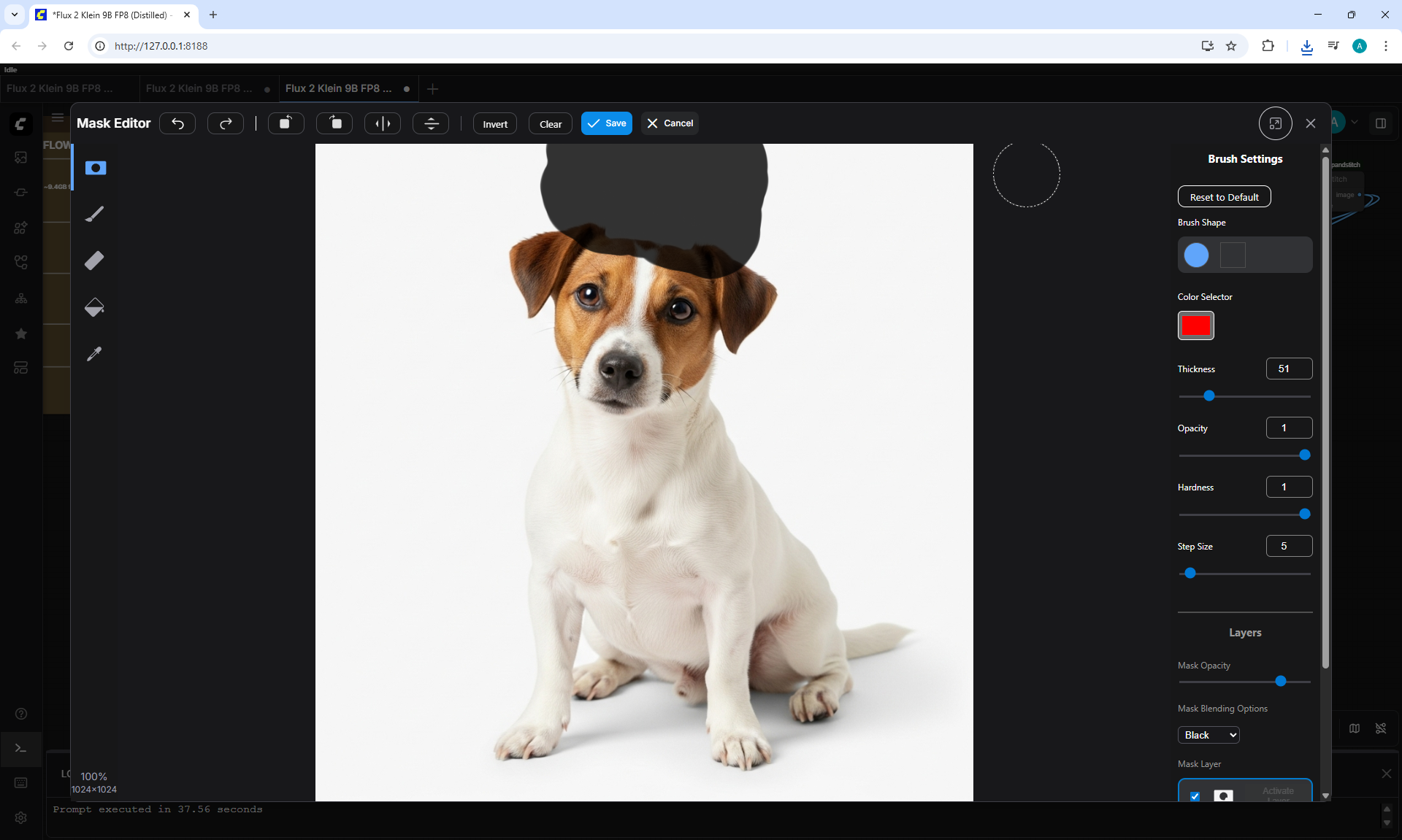Select the color picker eyedropper tool
Image resolution: width=1402 pixels, height=840 pixels.
(95, 354)
